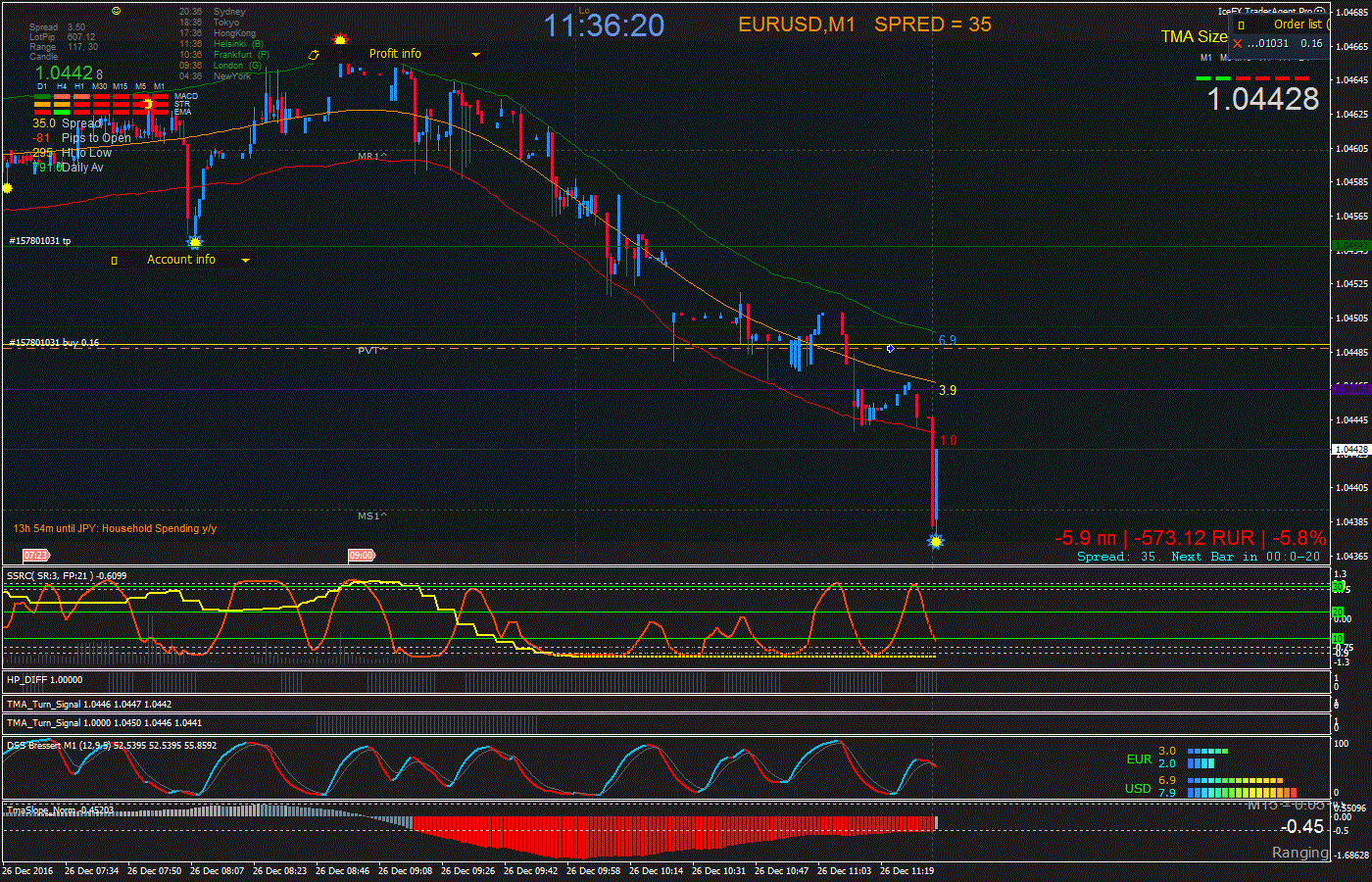Click the MACD row label
The image size is (1372, 882).
pyautogui.click(x=186, y=96)
